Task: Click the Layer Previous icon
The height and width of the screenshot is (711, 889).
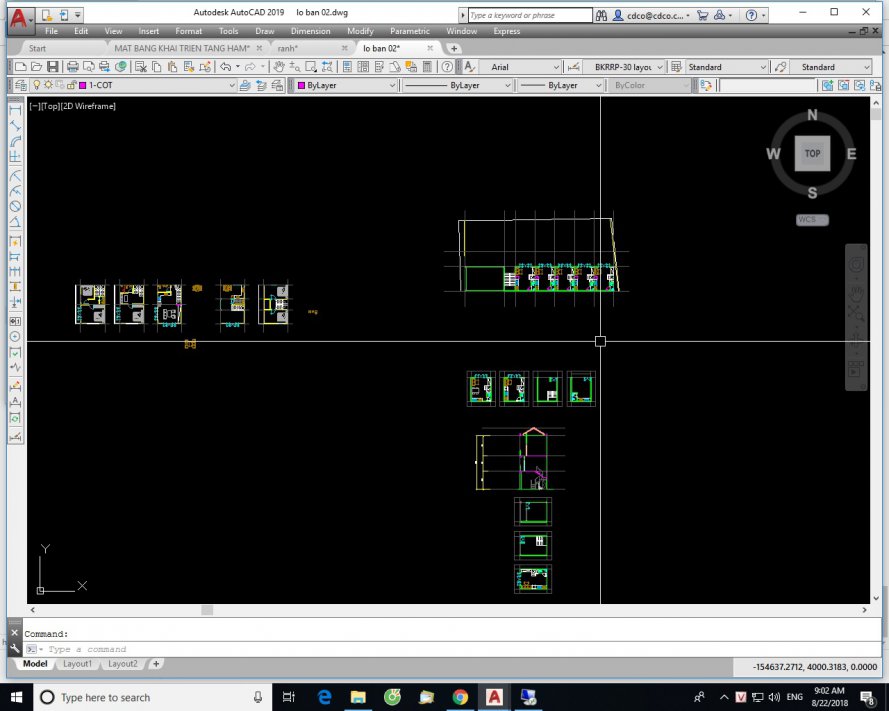Action: 261,85
